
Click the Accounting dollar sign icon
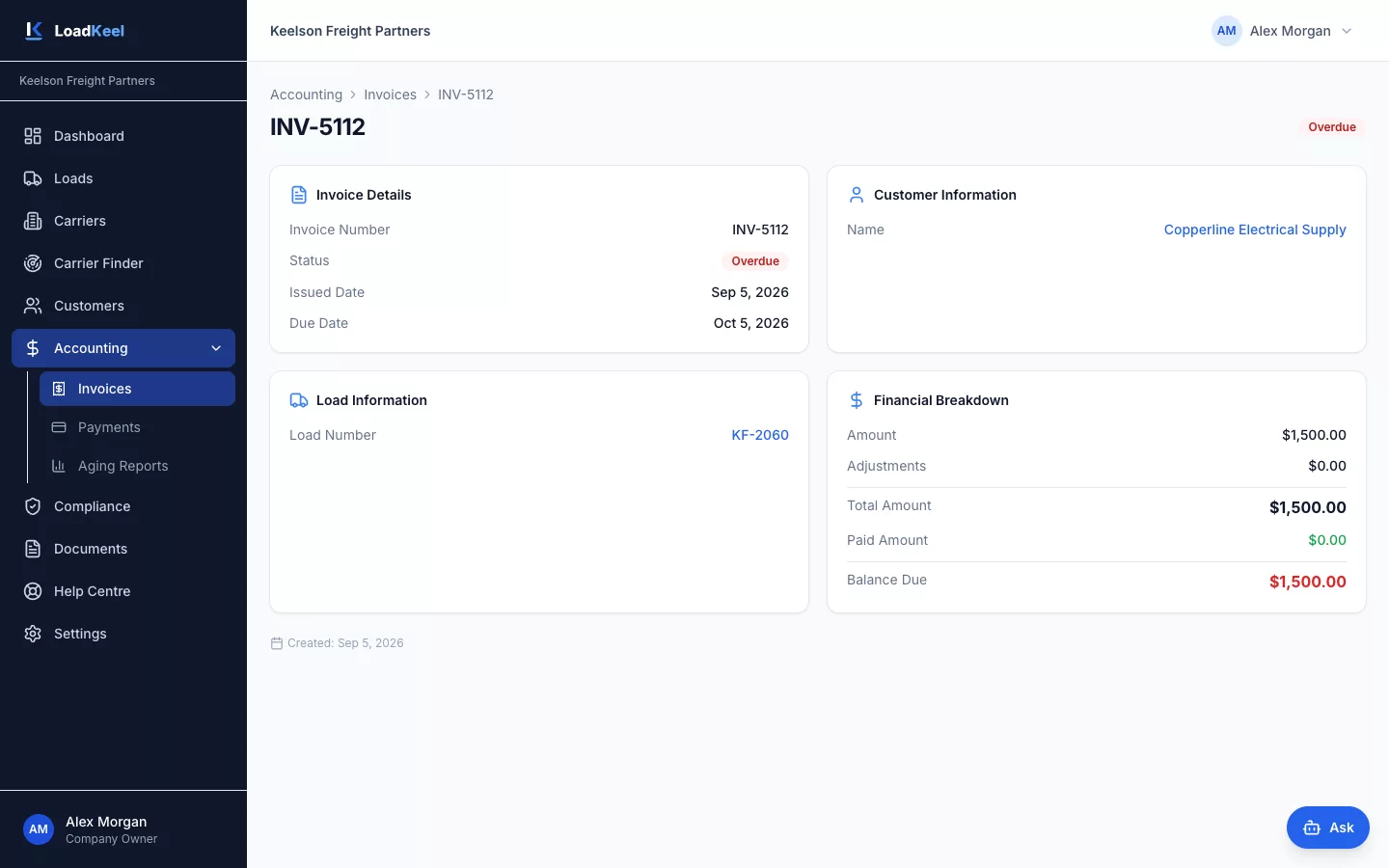(33, 348)
